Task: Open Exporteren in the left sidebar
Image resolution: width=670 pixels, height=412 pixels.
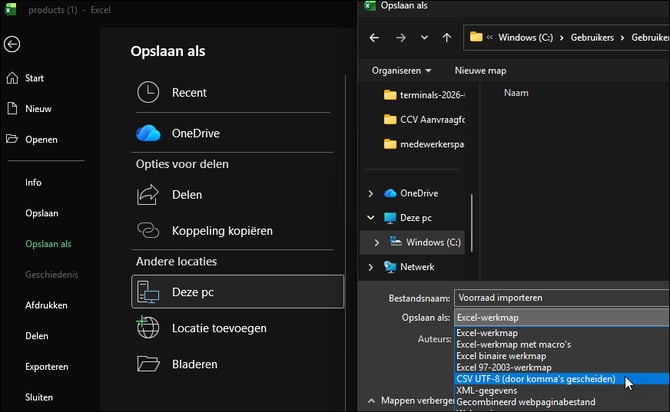Action: click(x=47, y=367)
